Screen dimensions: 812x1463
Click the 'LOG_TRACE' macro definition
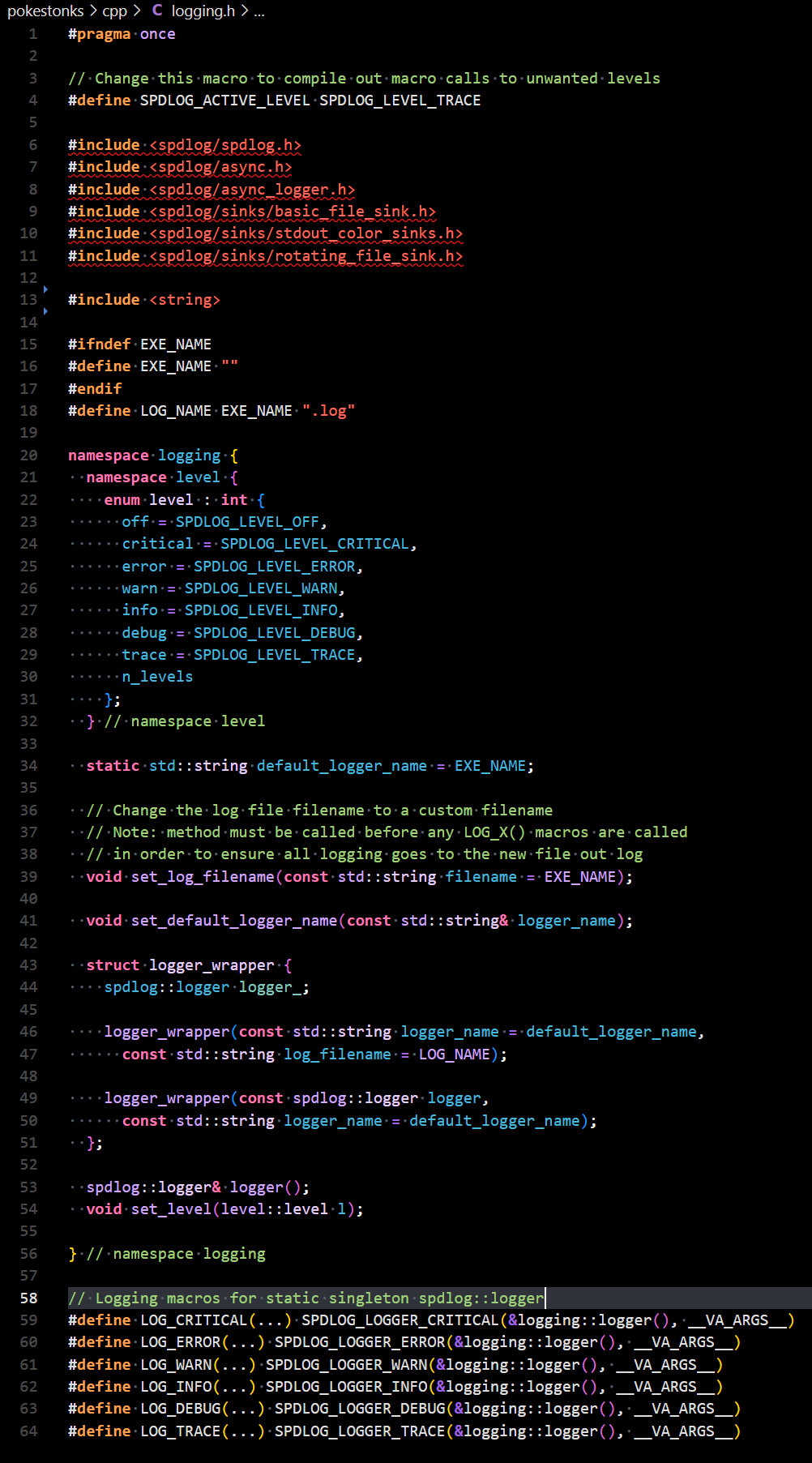pyautogui.click(x=180, y=1431)
